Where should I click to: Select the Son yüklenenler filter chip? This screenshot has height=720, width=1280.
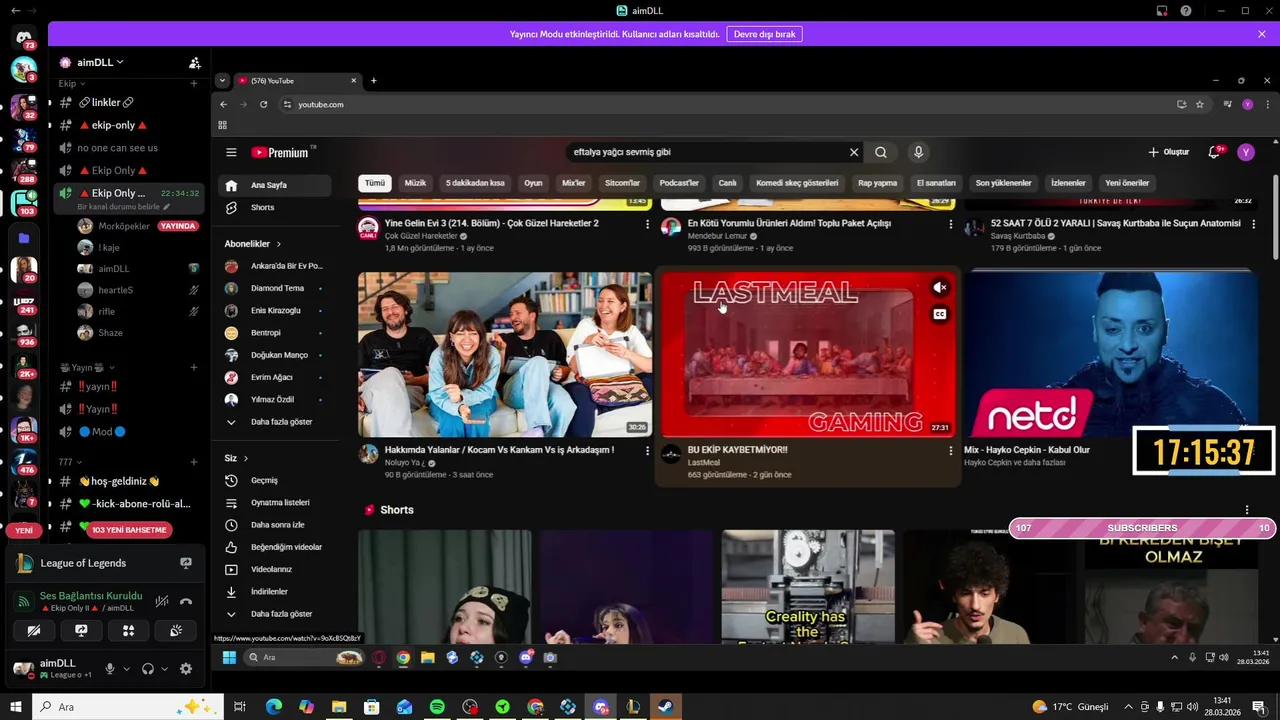coord(1003,183)
